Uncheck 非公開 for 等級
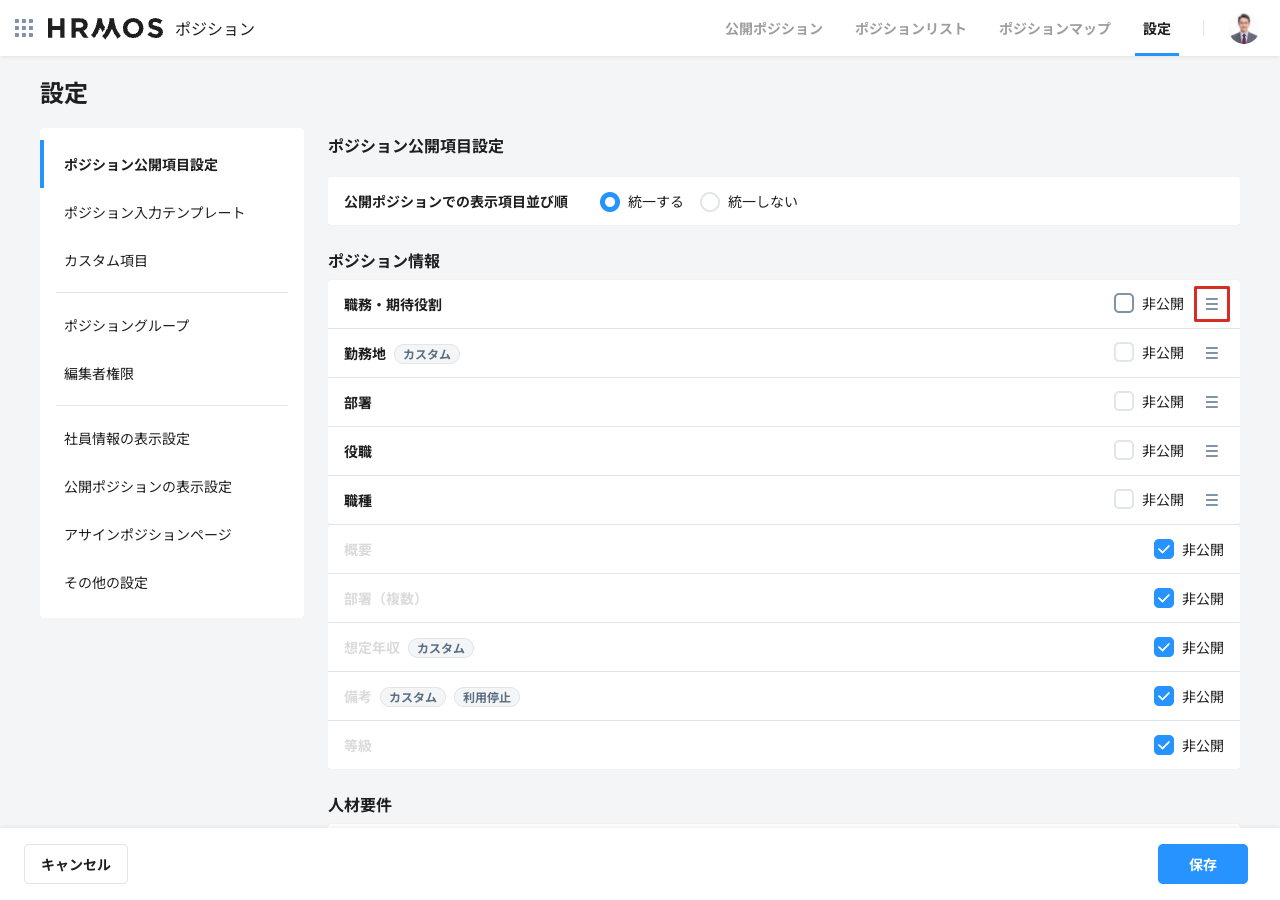 coord(1164,745)
